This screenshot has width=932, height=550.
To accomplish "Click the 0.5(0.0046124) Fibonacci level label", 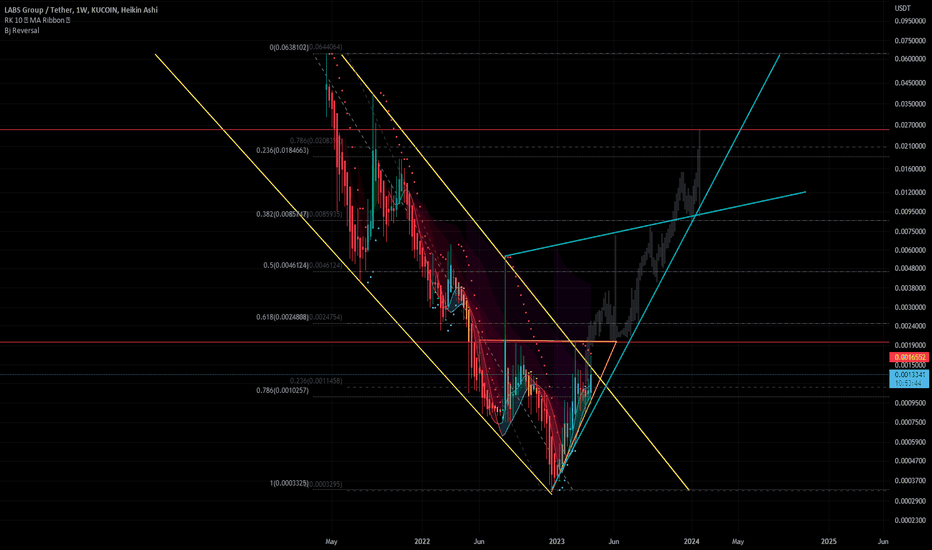I will pyautogui.click(x=286, y=265).
